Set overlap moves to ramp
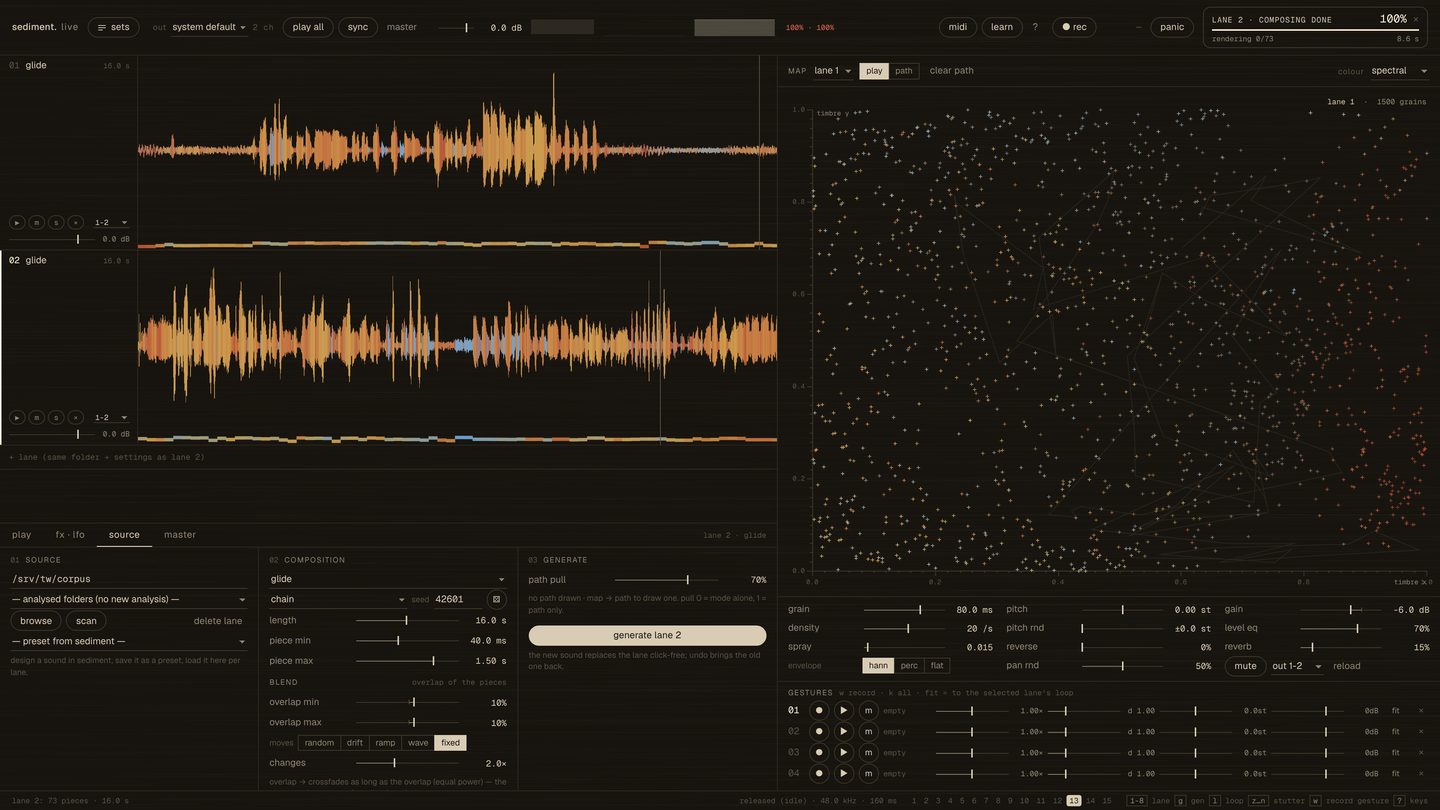This screenshot has width=1440, height=810. (x=385, y=743)
